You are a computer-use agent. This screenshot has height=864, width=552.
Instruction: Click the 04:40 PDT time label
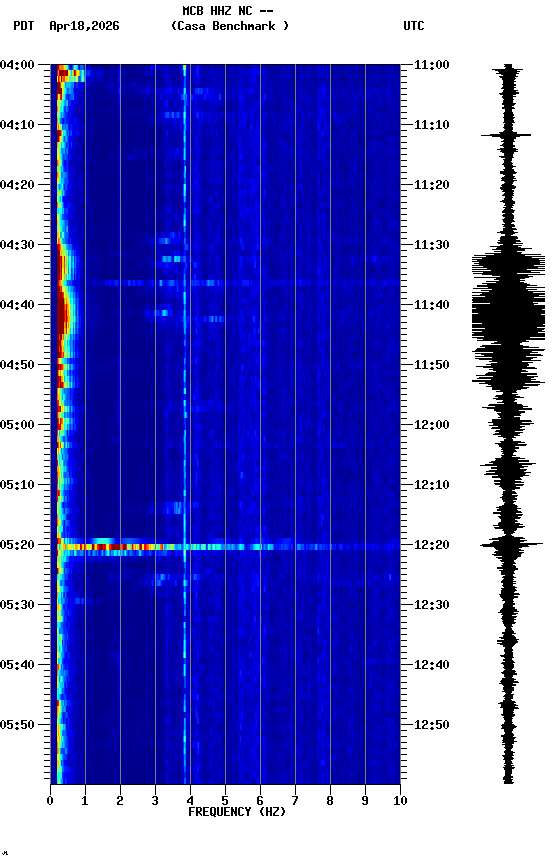[17, 305]
